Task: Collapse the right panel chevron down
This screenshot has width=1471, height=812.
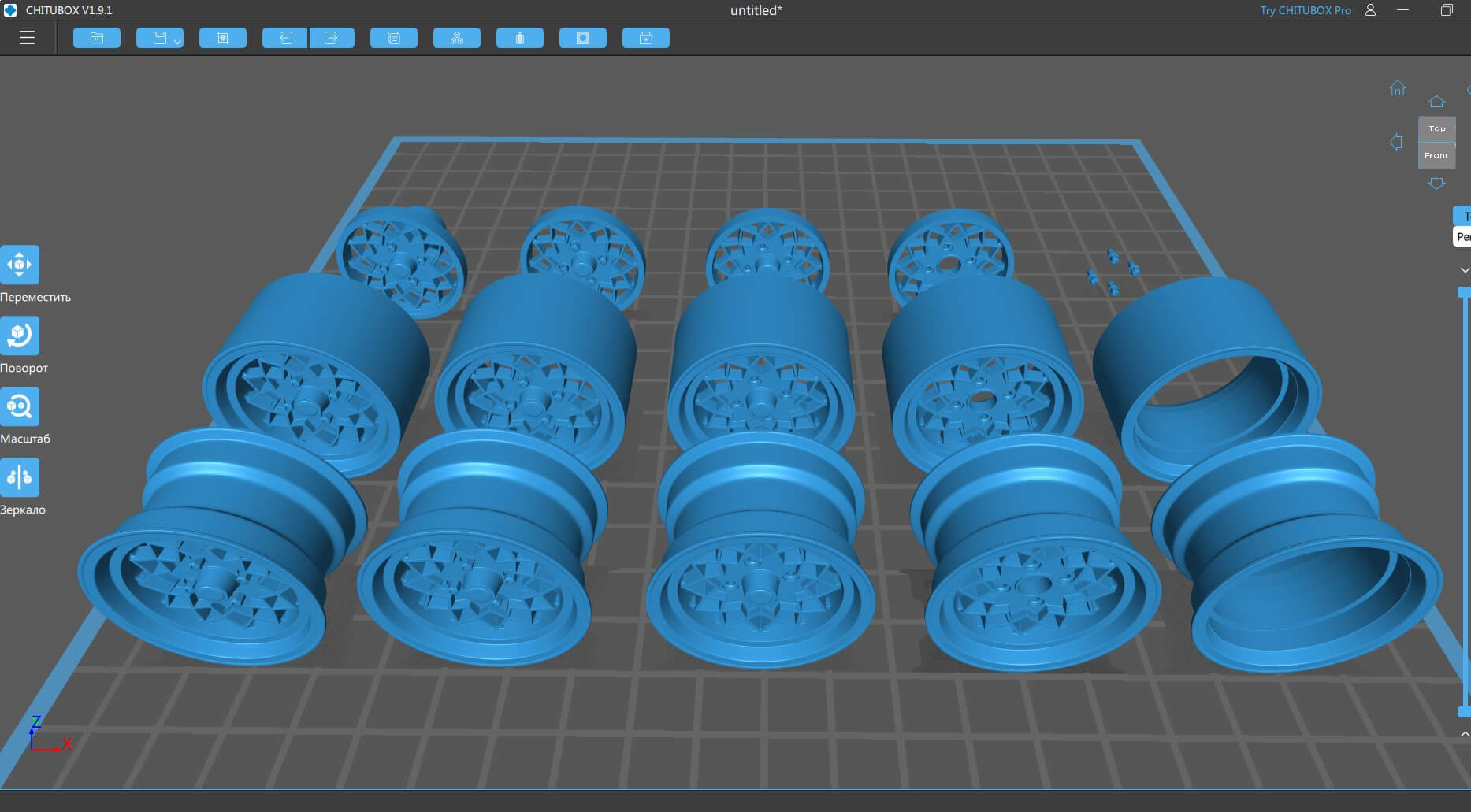Action: [1465, 270]
